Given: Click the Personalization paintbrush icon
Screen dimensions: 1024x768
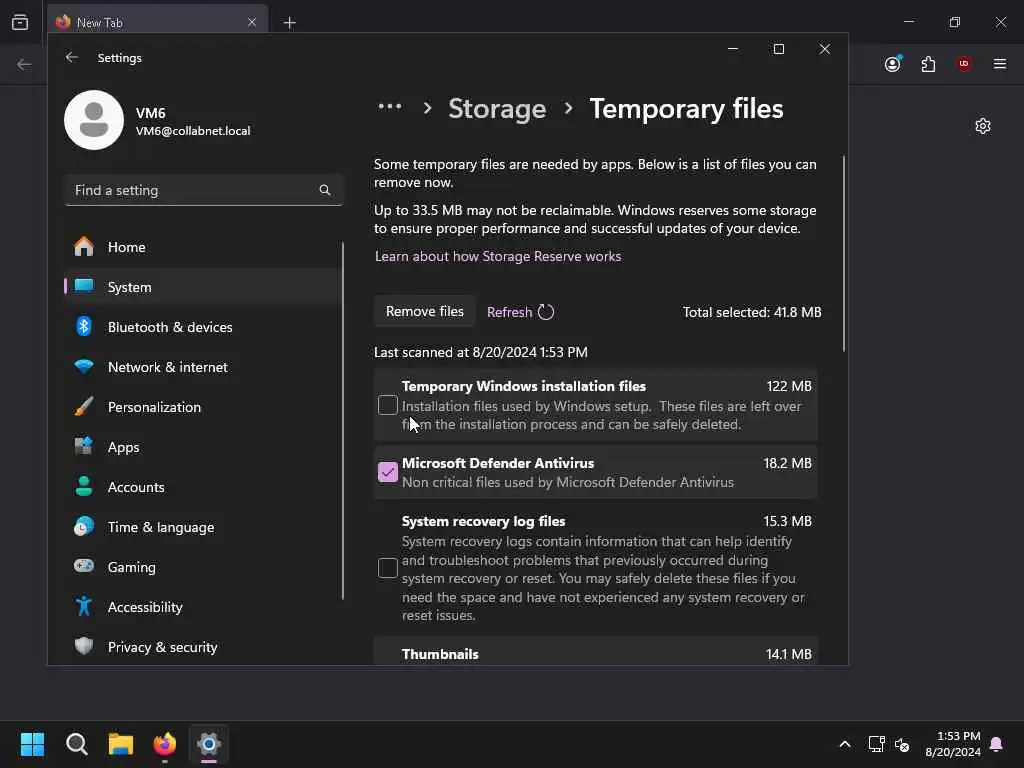Looking at the screenshot, I should pyautogui.click(x=84, y=406).
